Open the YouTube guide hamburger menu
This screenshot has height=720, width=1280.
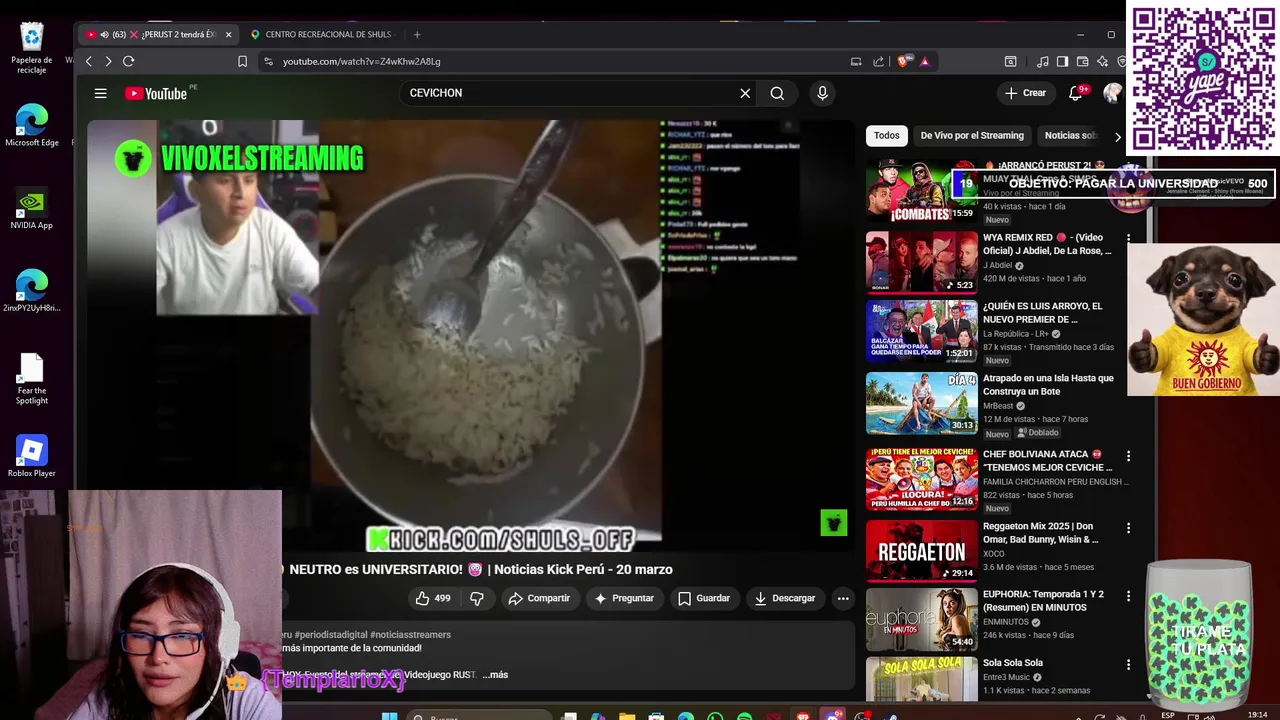(x=100, y=93)
